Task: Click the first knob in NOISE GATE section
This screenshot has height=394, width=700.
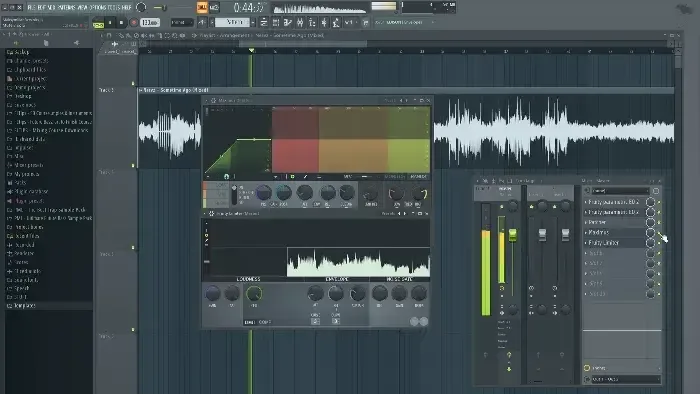Action: click(x=379, y=293)
